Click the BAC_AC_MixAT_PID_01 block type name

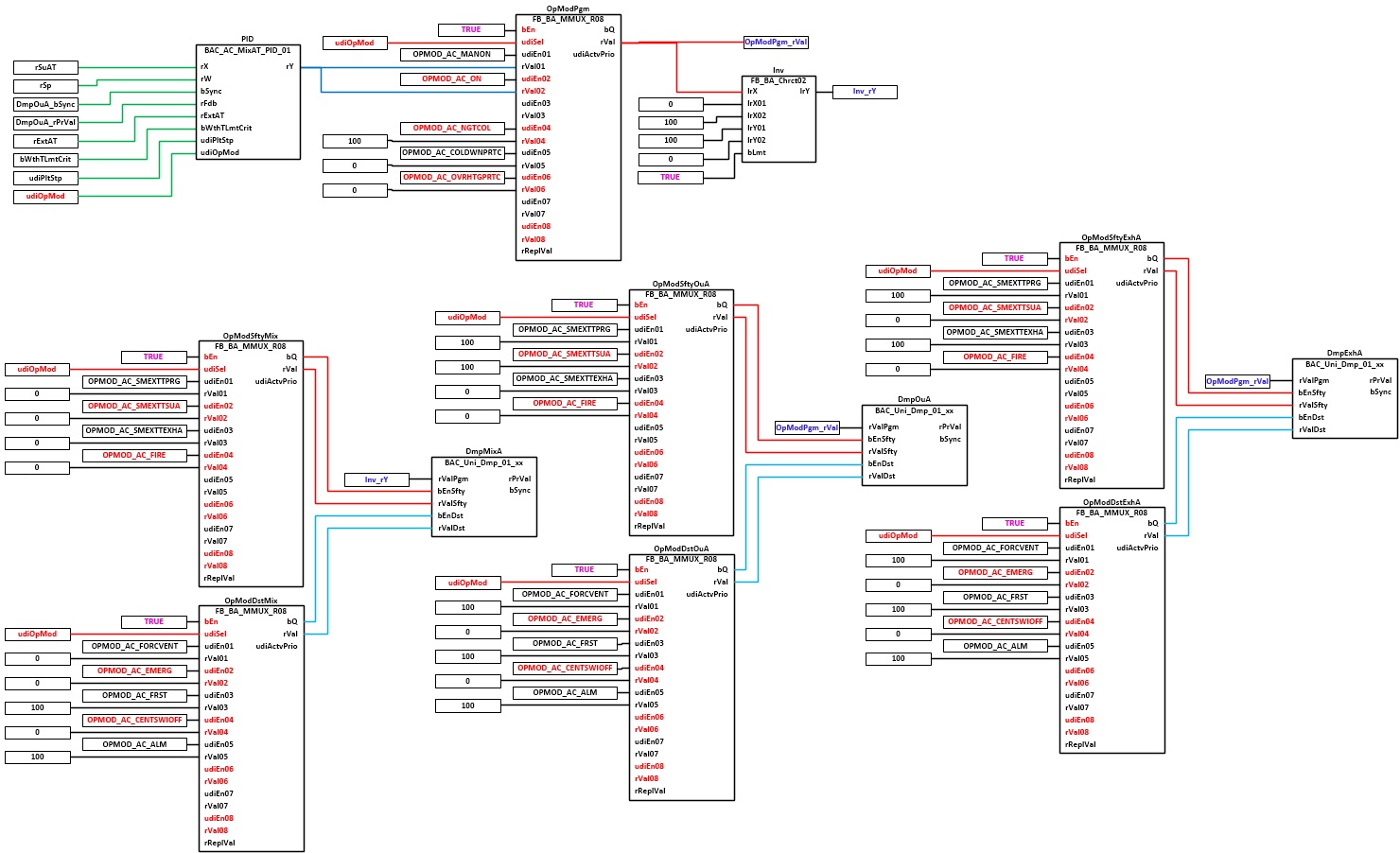tap(248, 50)
